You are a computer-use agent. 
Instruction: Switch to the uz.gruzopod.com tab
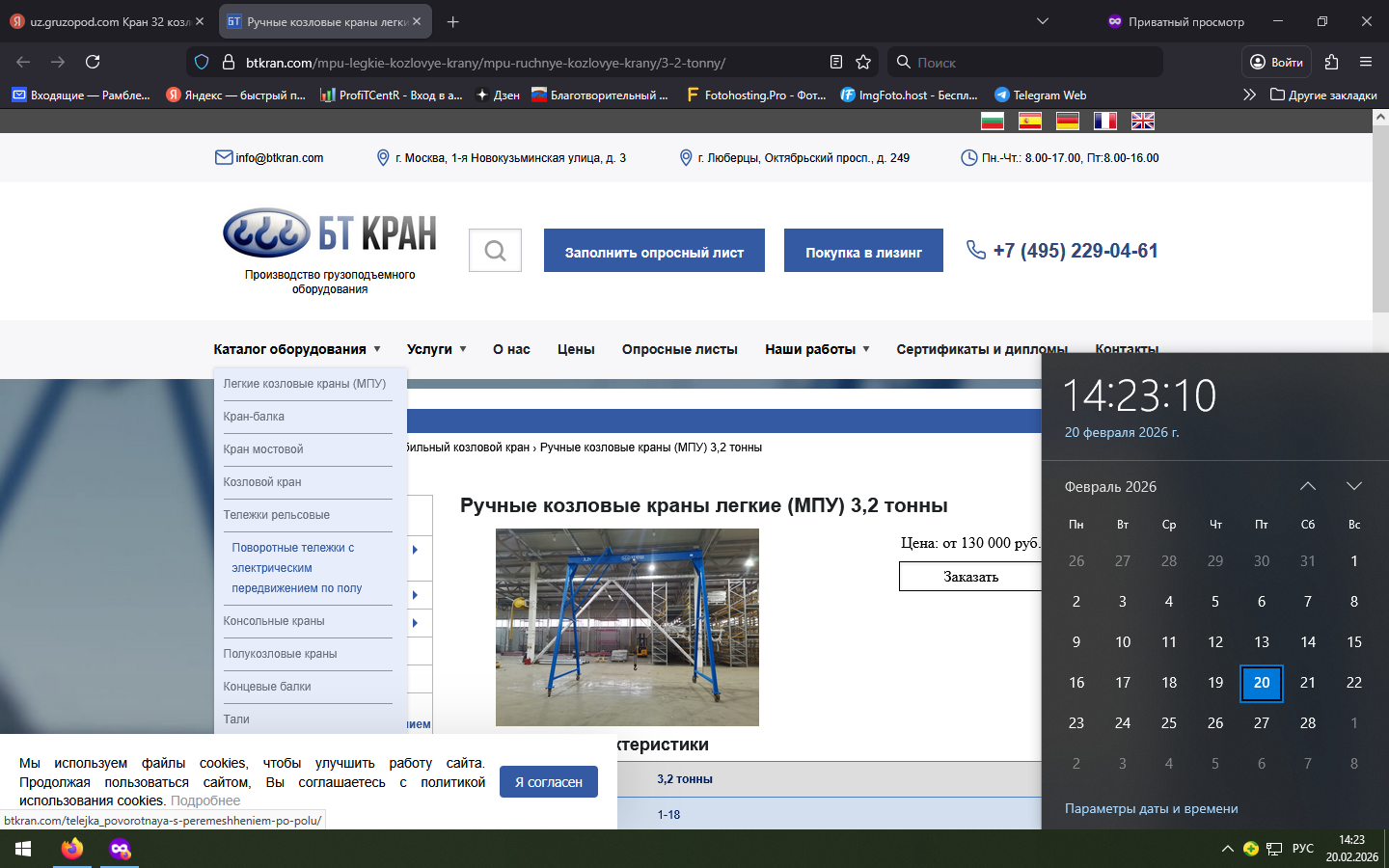(106, 21)
